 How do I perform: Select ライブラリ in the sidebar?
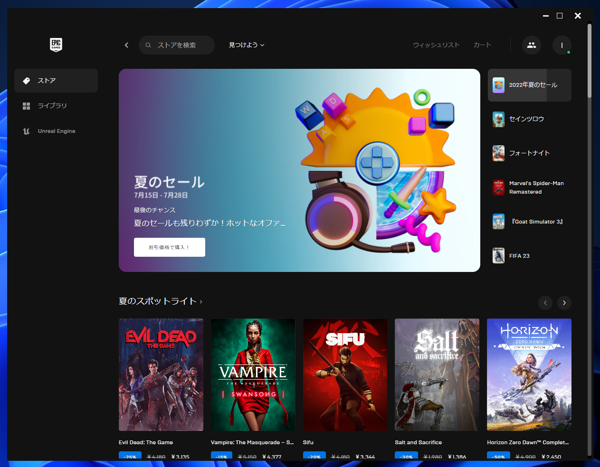(56, 106)
